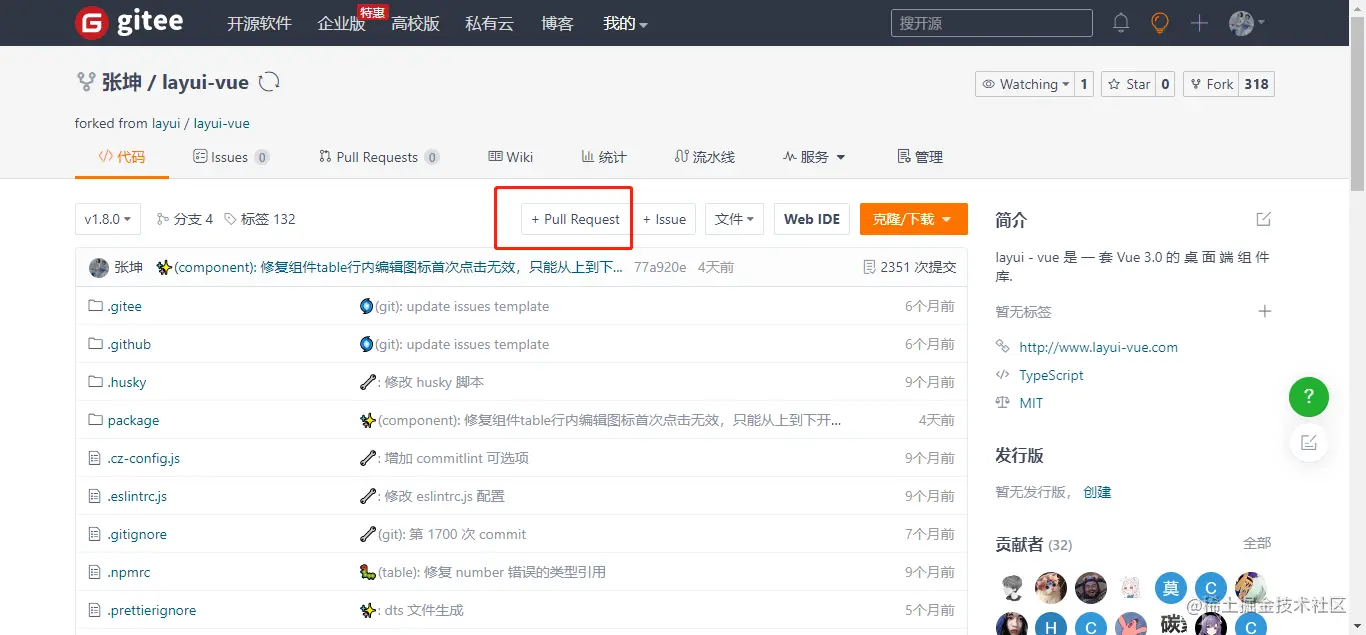1366x635 pixels.
Task: Click the edit introduction icon
Action: 1264,219
